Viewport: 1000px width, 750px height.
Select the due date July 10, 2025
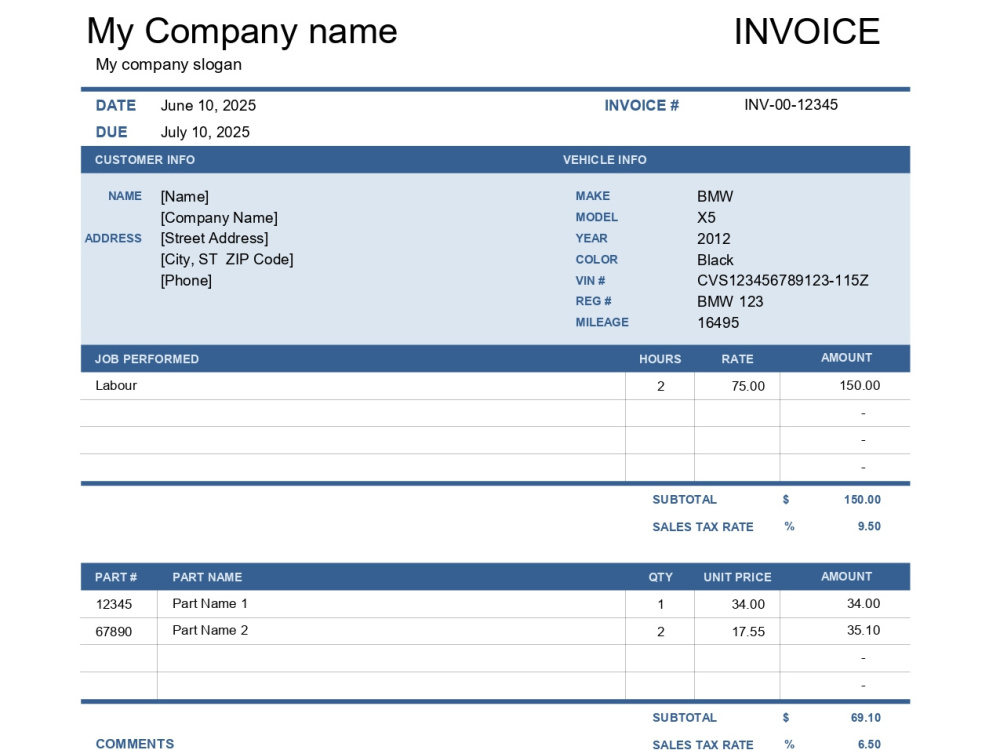205,132
